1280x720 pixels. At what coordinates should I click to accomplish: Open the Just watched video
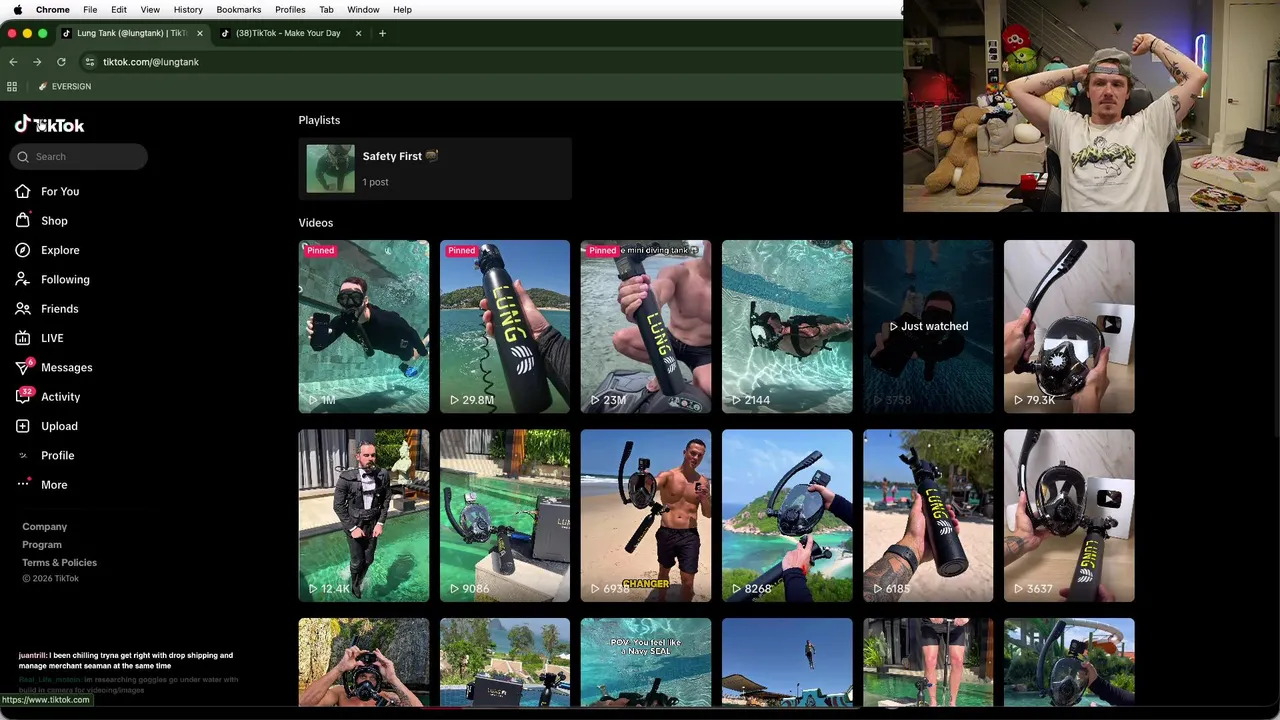click(x=928, y=326)
